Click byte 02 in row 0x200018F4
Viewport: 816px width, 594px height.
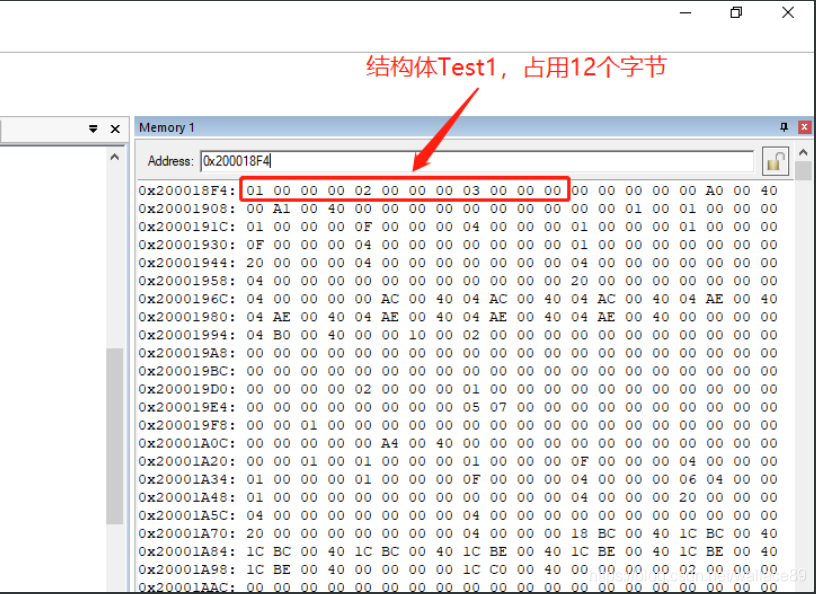[363, 191]
